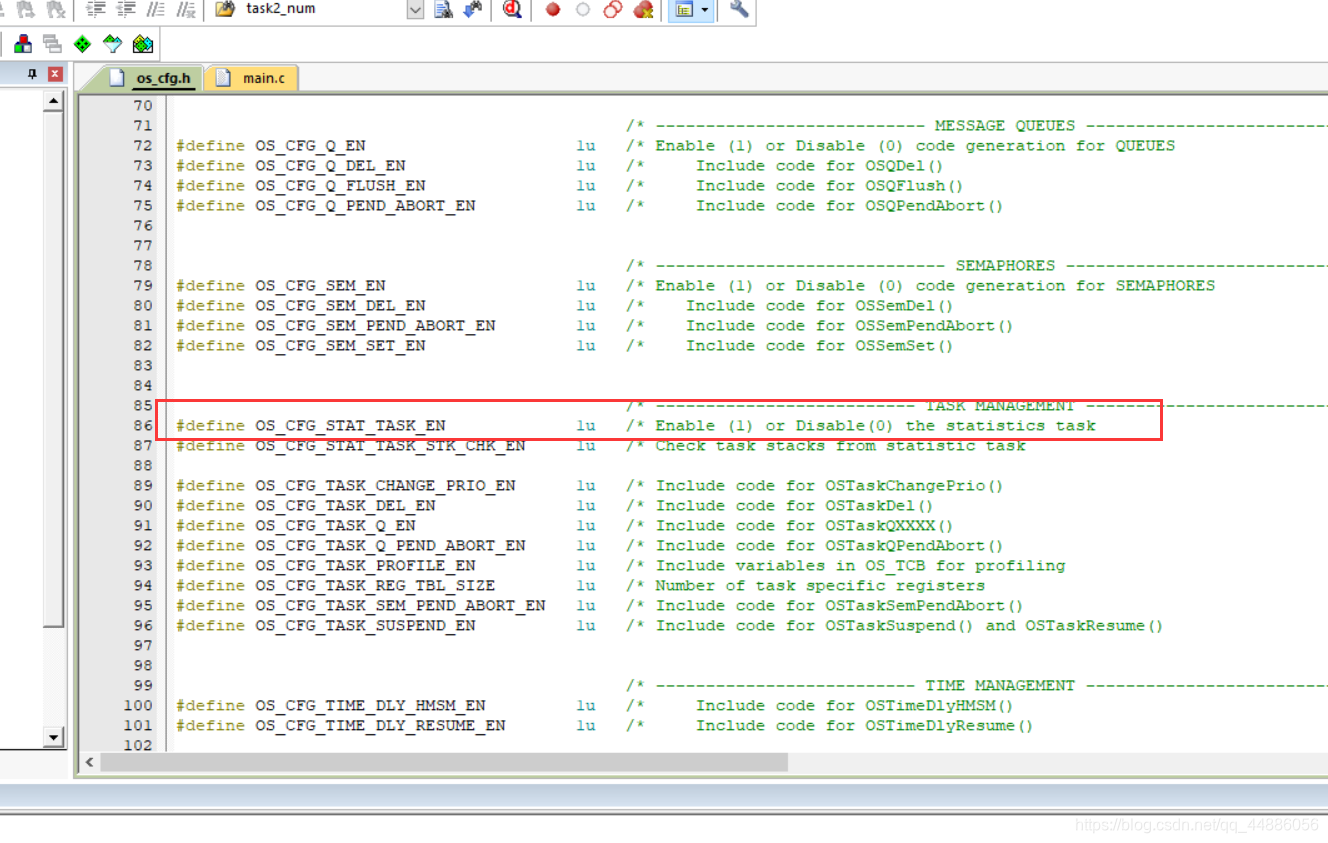This screenshot has width=1328, height=843.
Task: Switch to the main.c tab
Action: 252,78
